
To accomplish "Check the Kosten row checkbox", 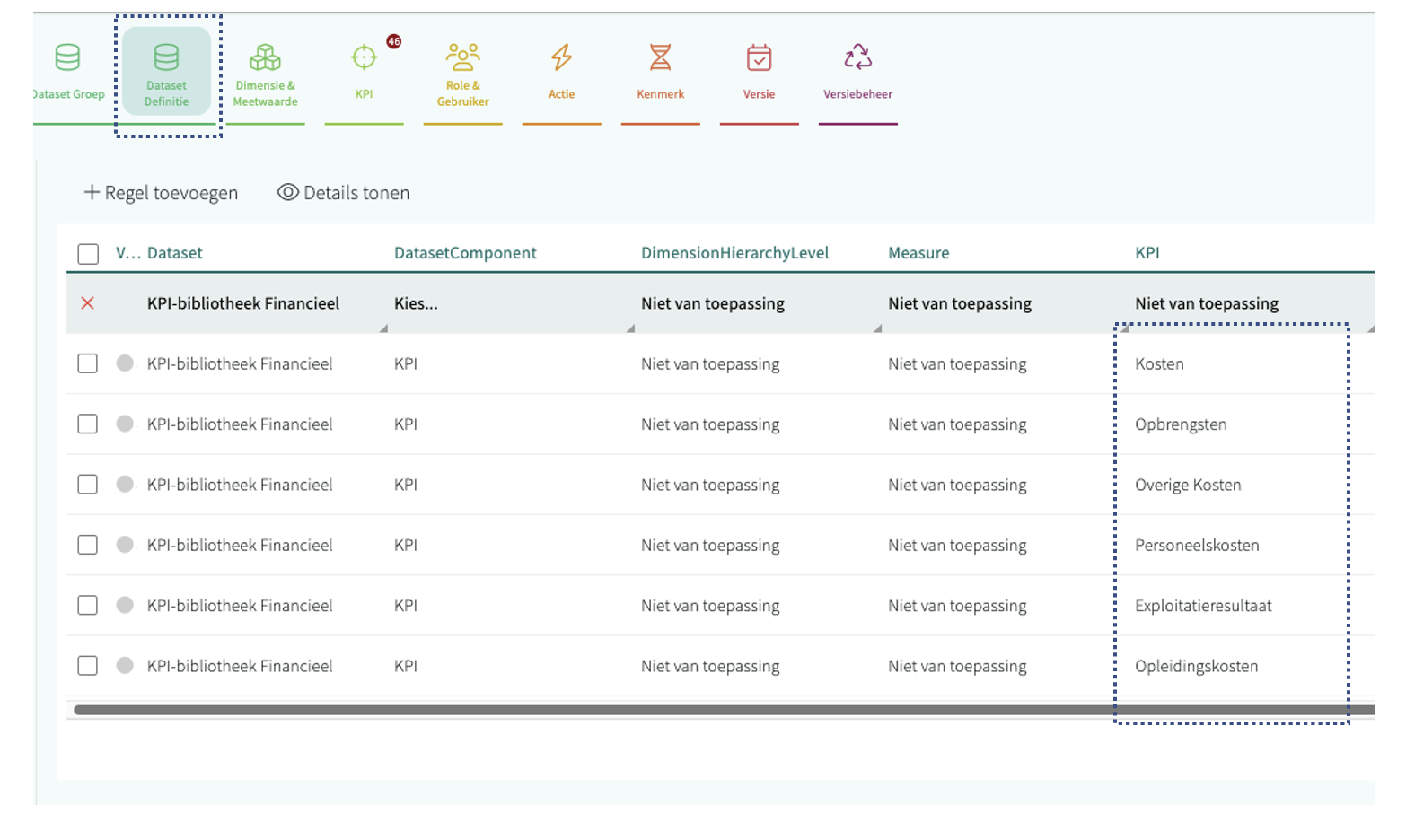I will 87,363.
